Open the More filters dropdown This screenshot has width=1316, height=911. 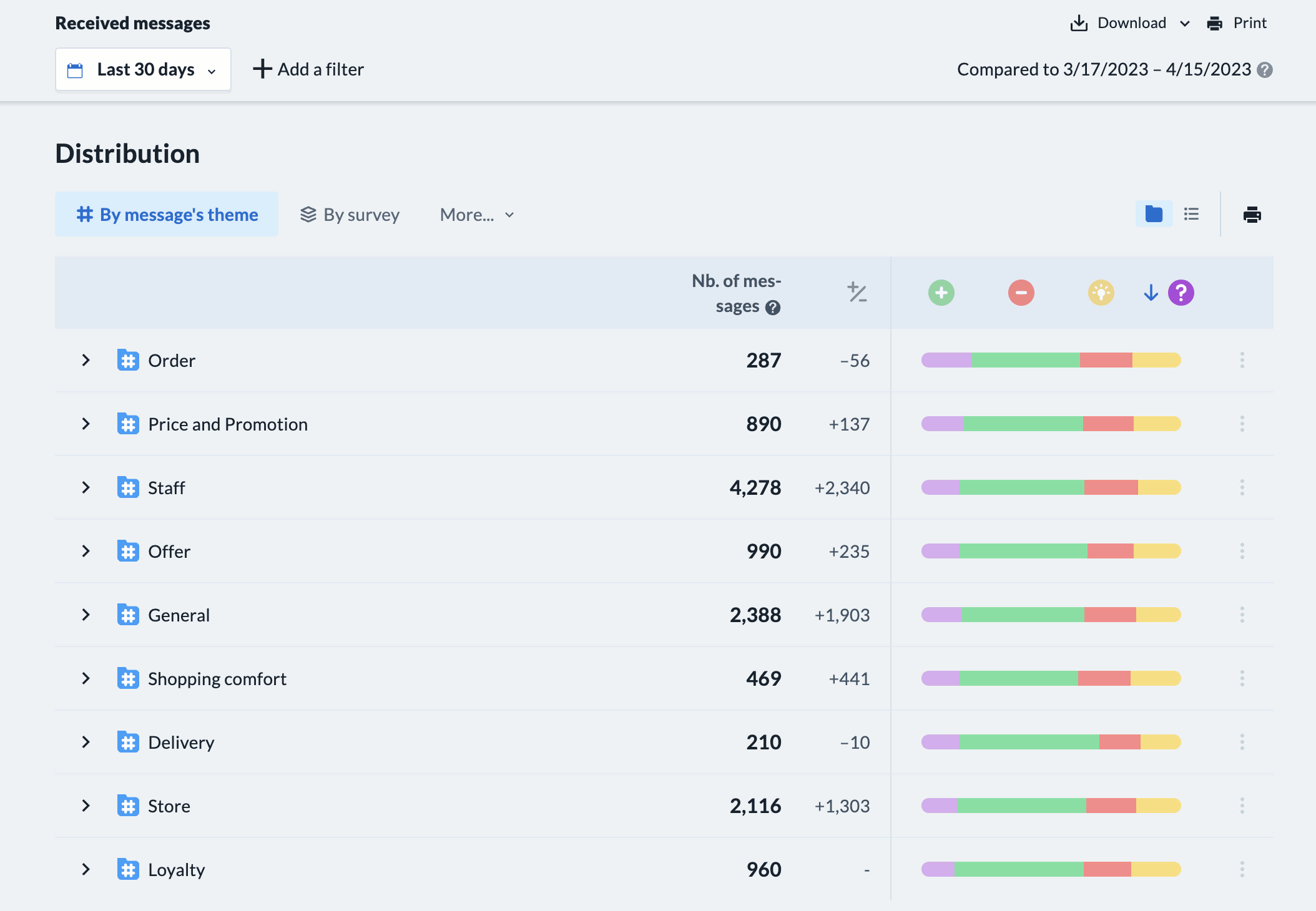478,214
